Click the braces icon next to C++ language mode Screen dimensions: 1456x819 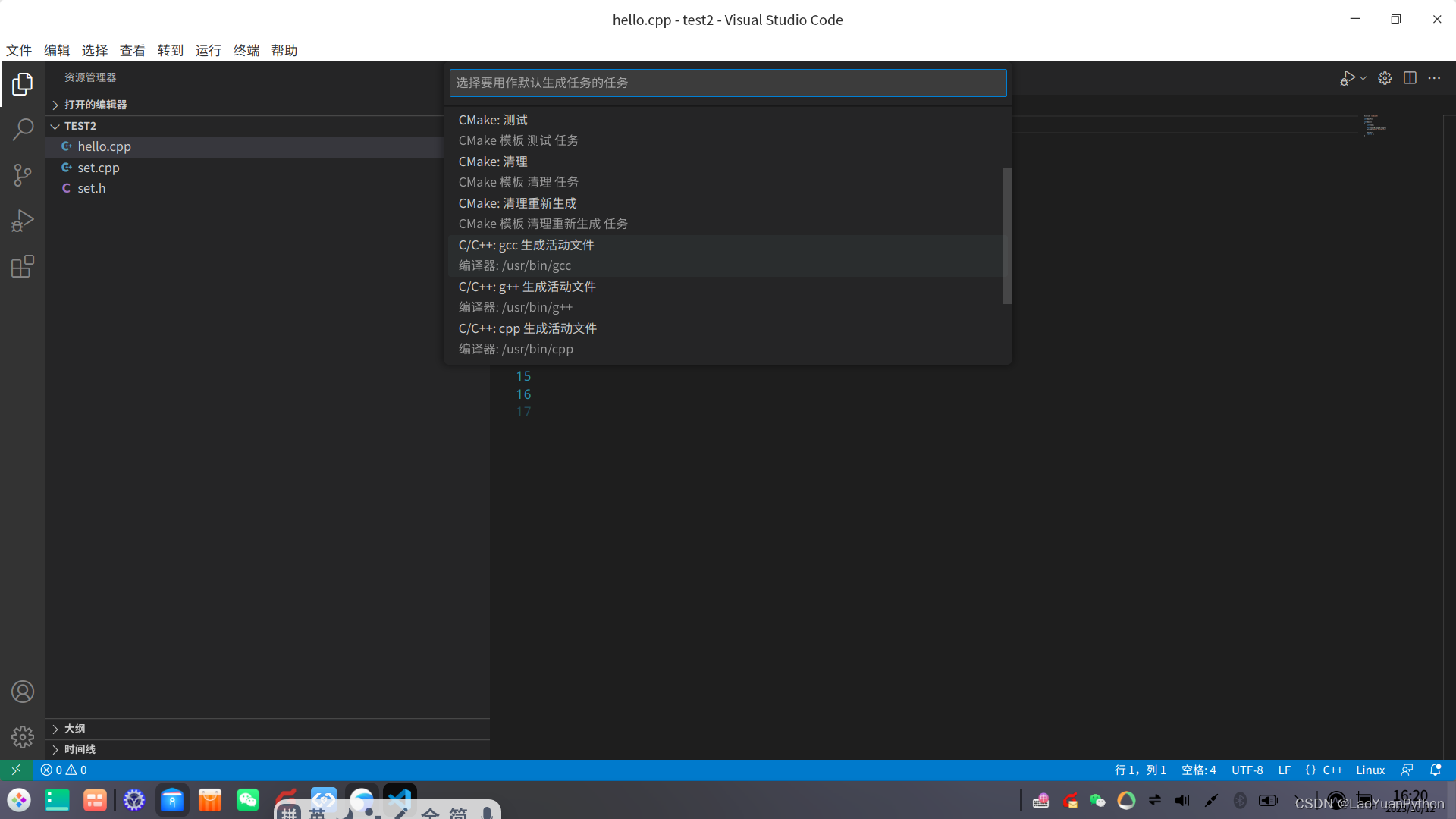(x=1310, y=770)
